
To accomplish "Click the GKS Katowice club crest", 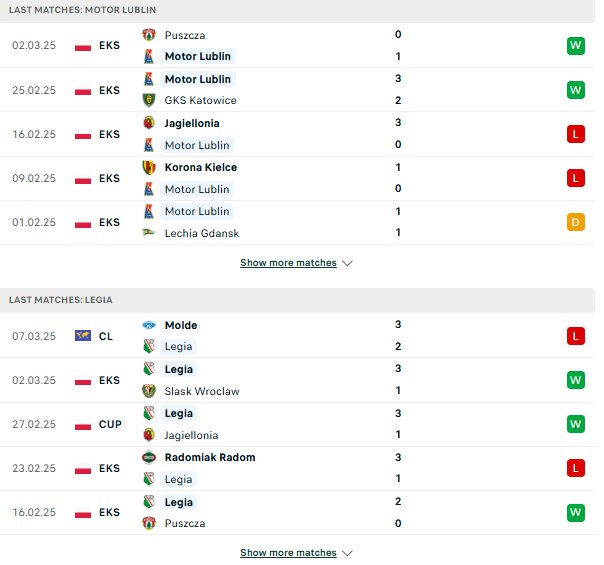I will click(149, 100).
